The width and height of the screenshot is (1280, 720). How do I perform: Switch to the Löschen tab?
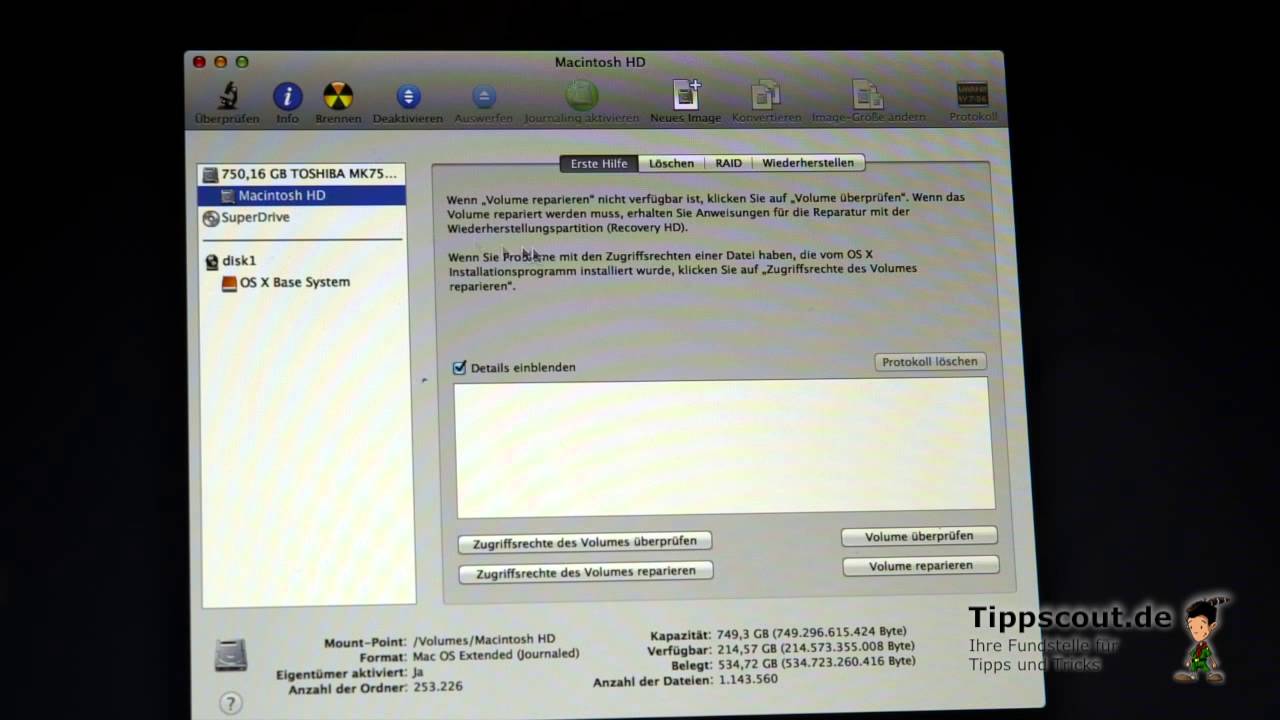671,163
